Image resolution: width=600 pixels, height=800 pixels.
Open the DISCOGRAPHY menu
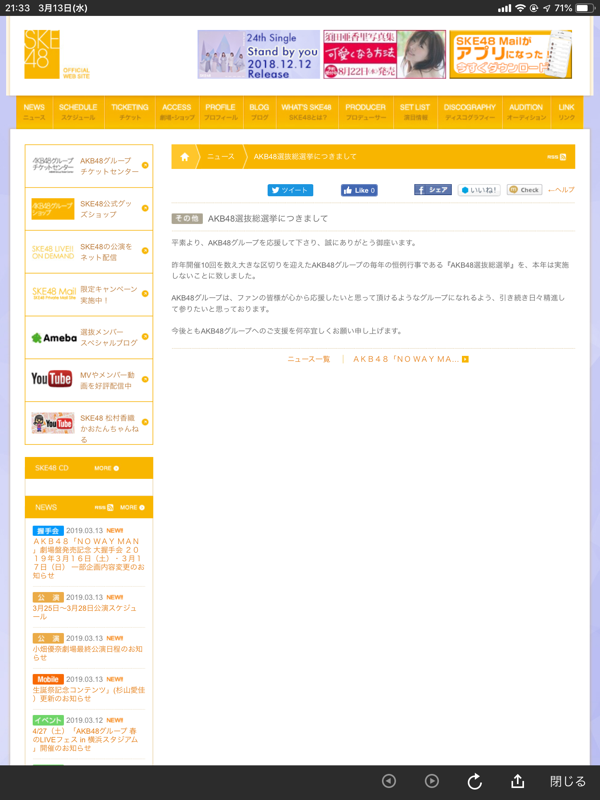point(469,112)
